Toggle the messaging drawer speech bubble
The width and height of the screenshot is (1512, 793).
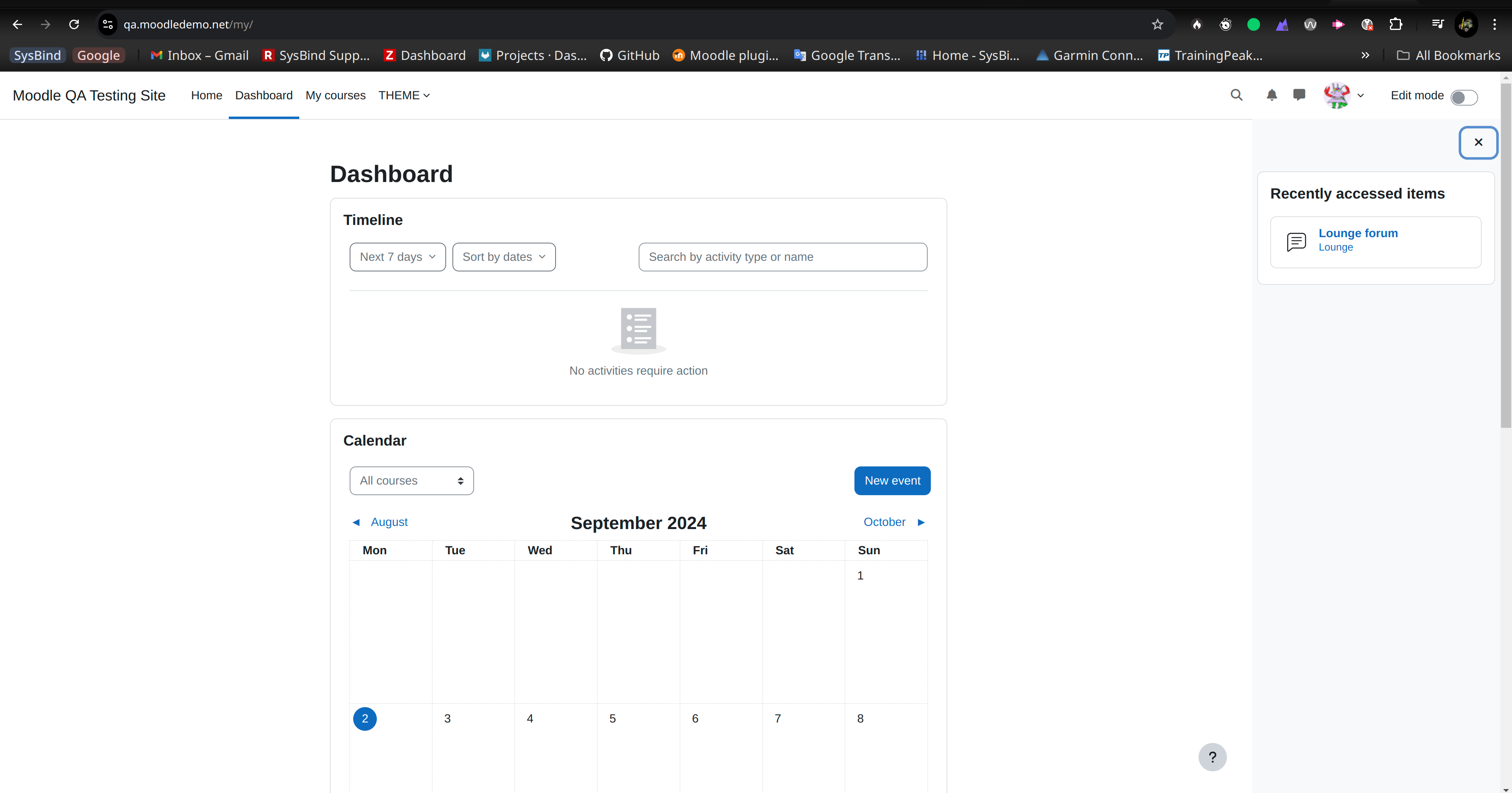tap(1299, 95)
